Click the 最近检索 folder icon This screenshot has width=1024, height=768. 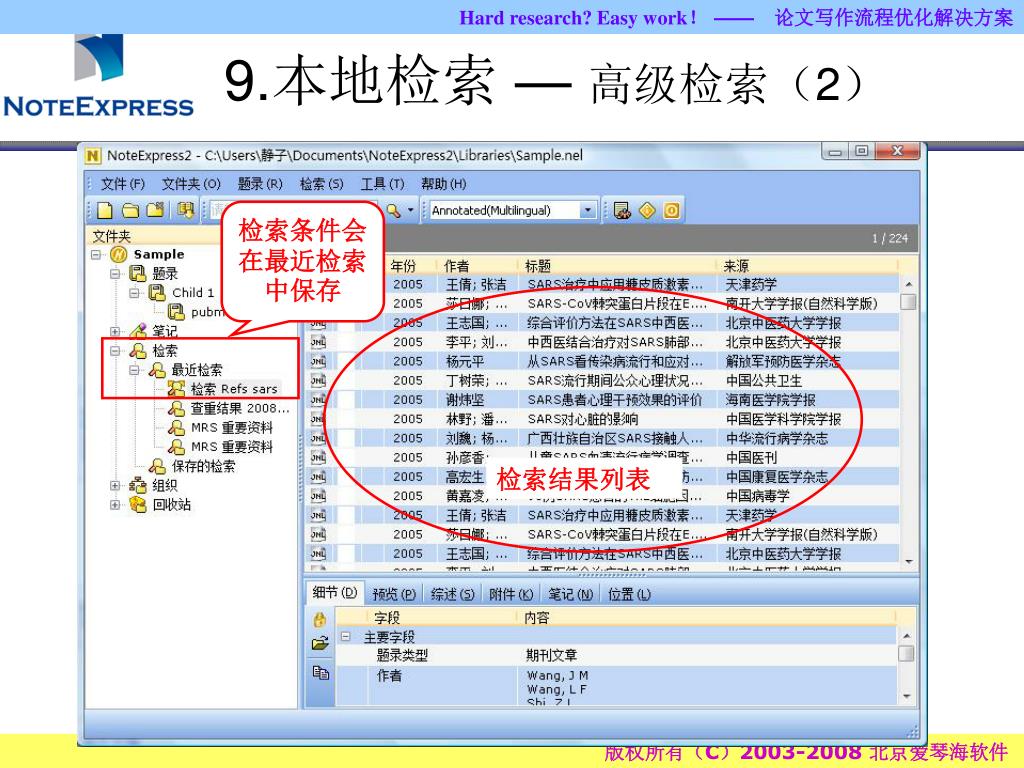[157, 370]
